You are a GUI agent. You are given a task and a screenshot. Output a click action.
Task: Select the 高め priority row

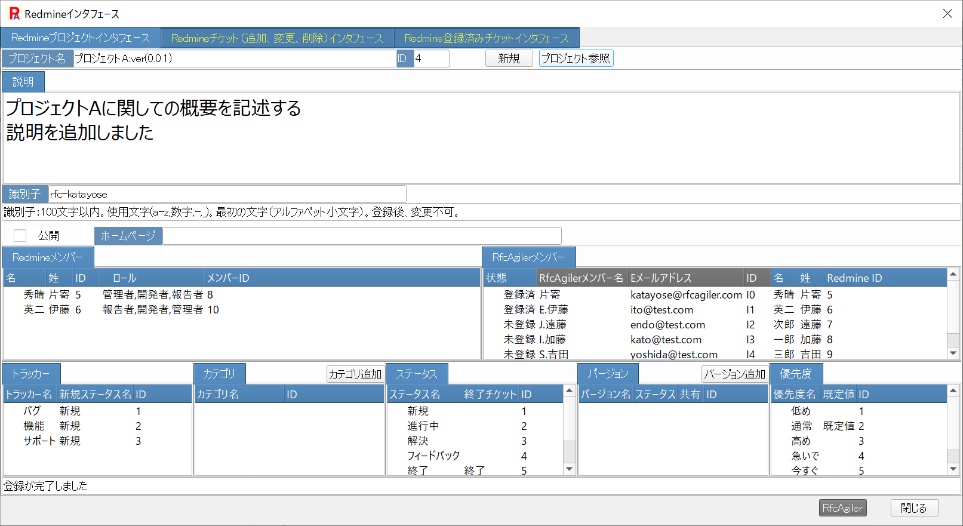[x=859, y=441]
